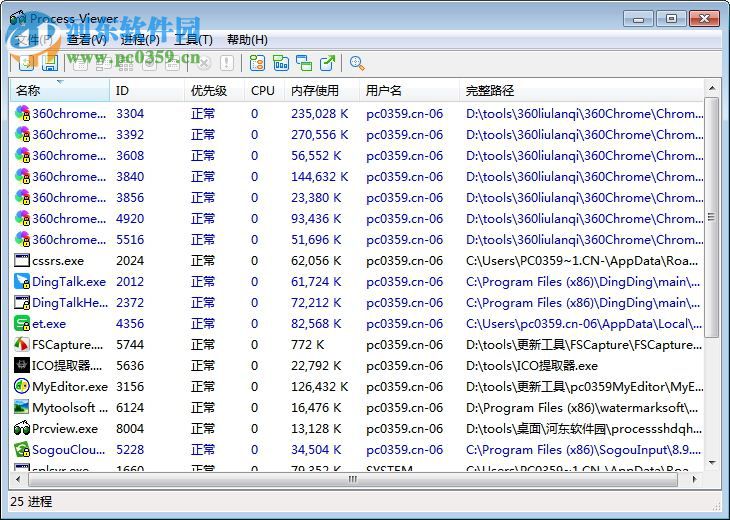
Task: Click memory value 270,556 K
Action: [x=319, y=135]
